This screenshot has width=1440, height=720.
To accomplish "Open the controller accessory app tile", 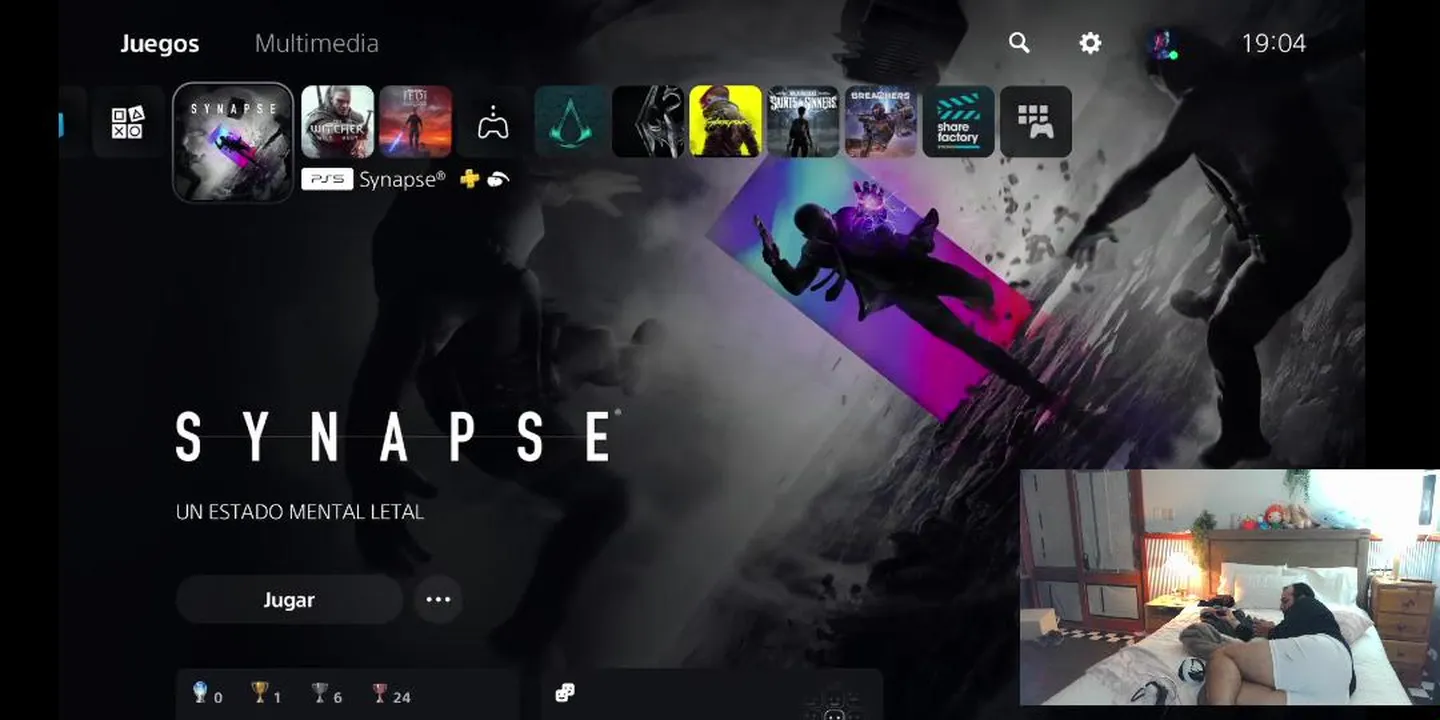I will click(x=493, y=122).
